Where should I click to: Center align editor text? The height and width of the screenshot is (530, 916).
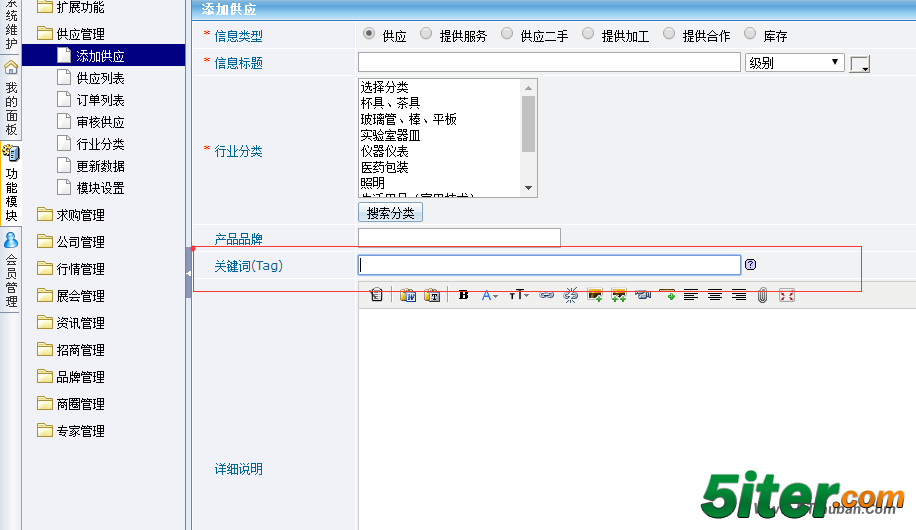click(715, 295)
